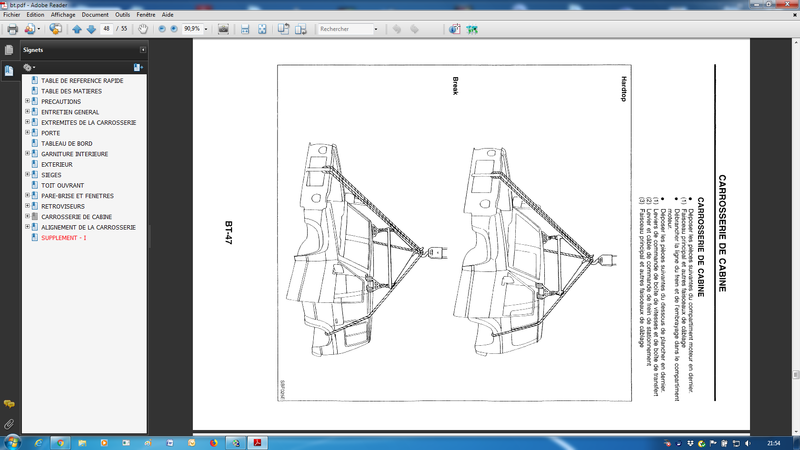Image resolution: width=800 pixels, height=450 pixels.
Task: Zoom out with the minus button
Action: 162,29
